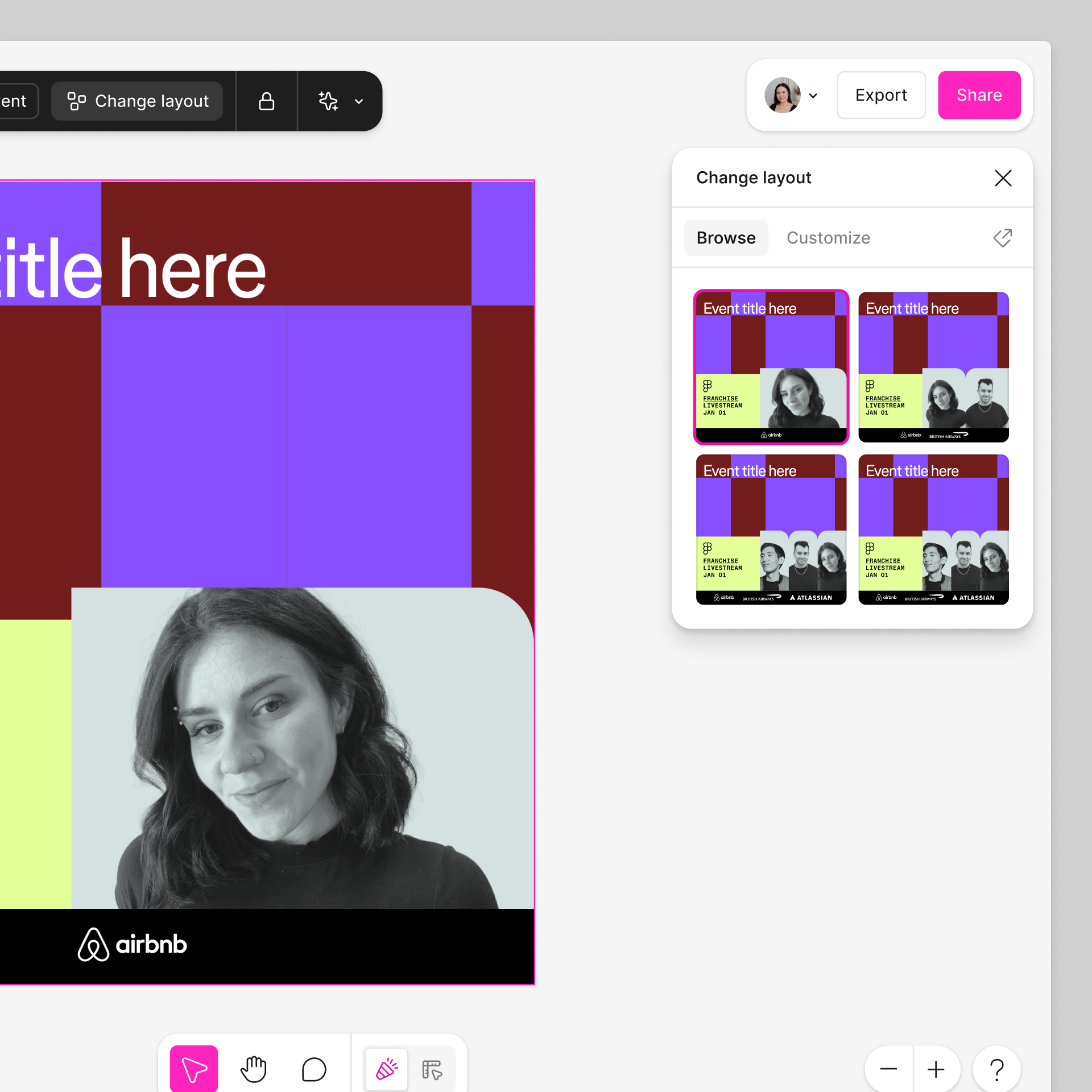Select the Move cursor tool
This screenshot has width=1092, height=1092.
(x=193, y=1069)
